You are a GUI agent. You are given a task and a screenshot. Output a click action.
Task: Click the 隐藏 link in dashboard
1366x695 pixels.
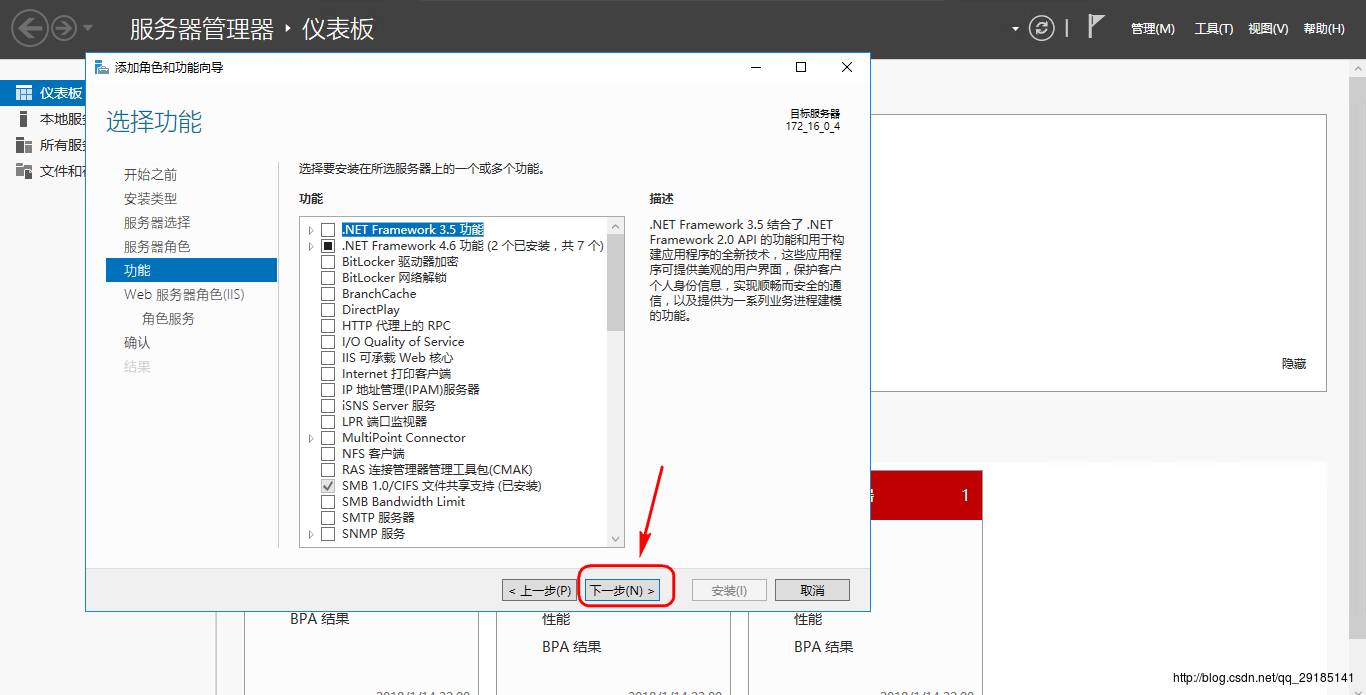coord(1294,364)
